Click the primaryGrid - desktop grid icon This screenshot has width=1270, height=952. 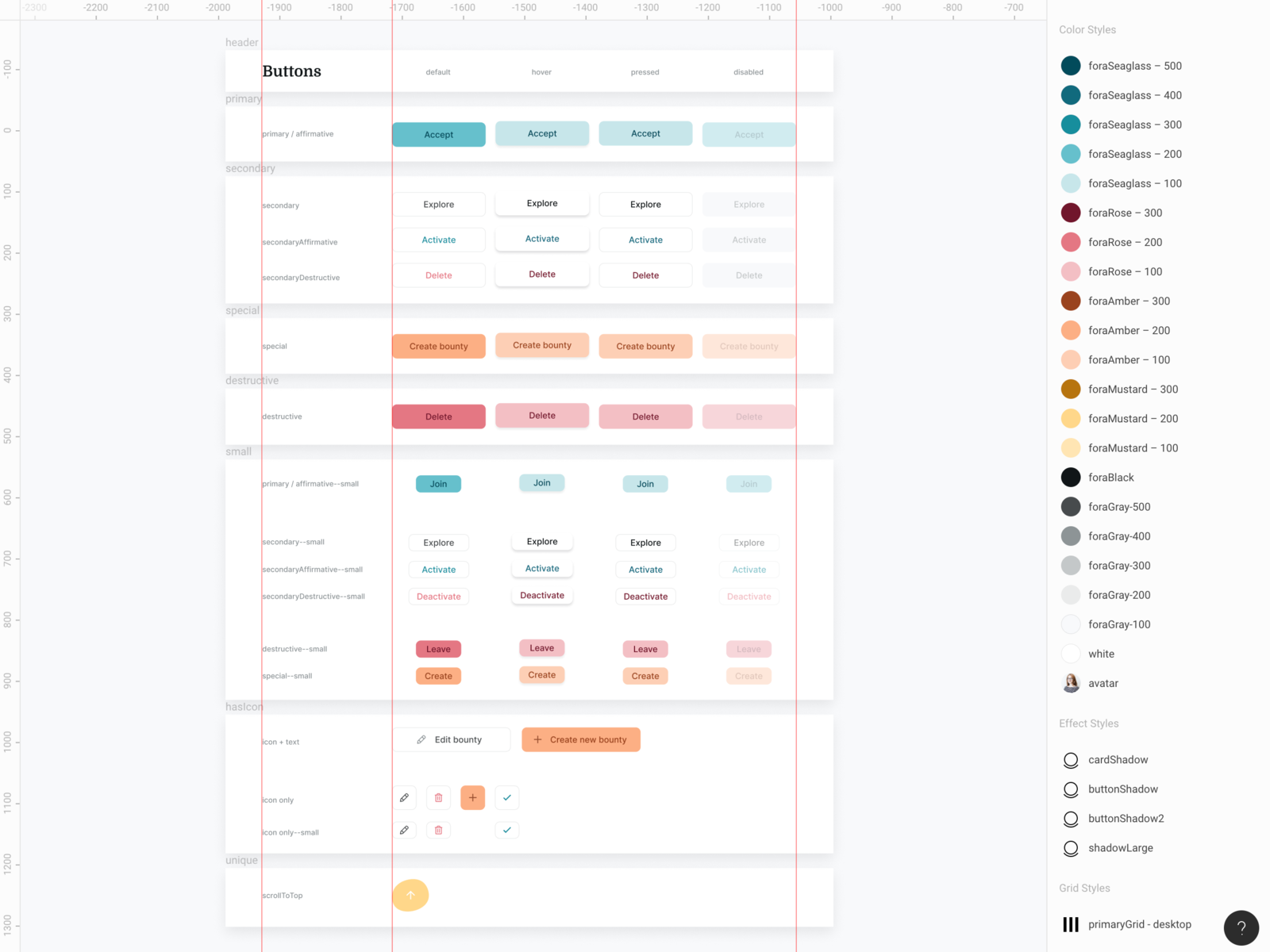tap(1070, 923)
